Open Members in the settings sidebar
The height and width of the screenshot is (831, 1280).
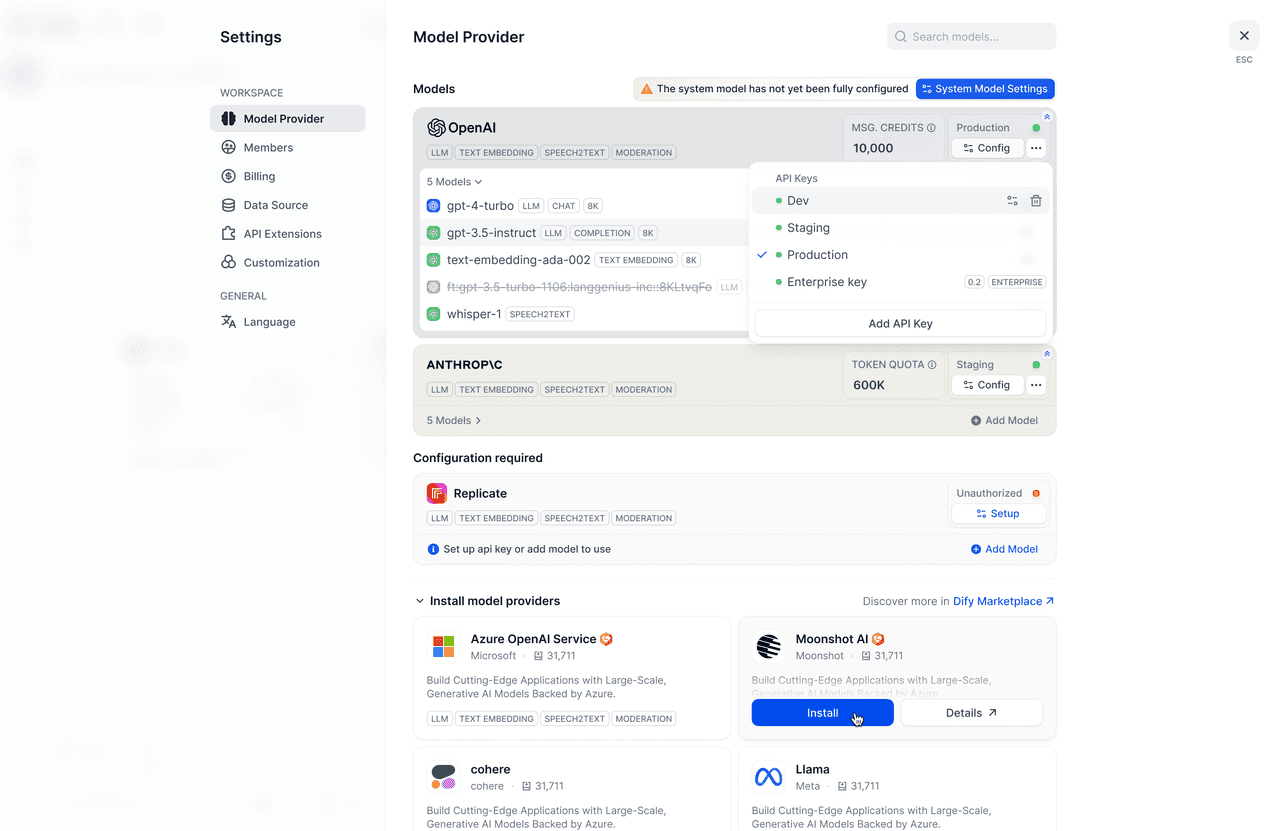268,148
